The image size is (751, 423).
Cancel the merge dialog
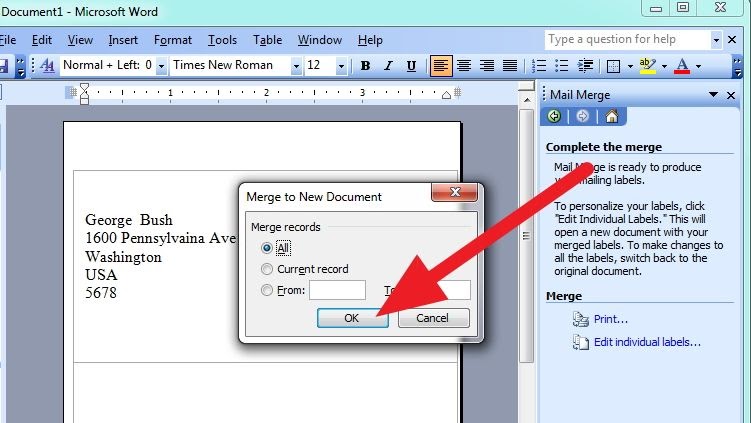[433, 318]
